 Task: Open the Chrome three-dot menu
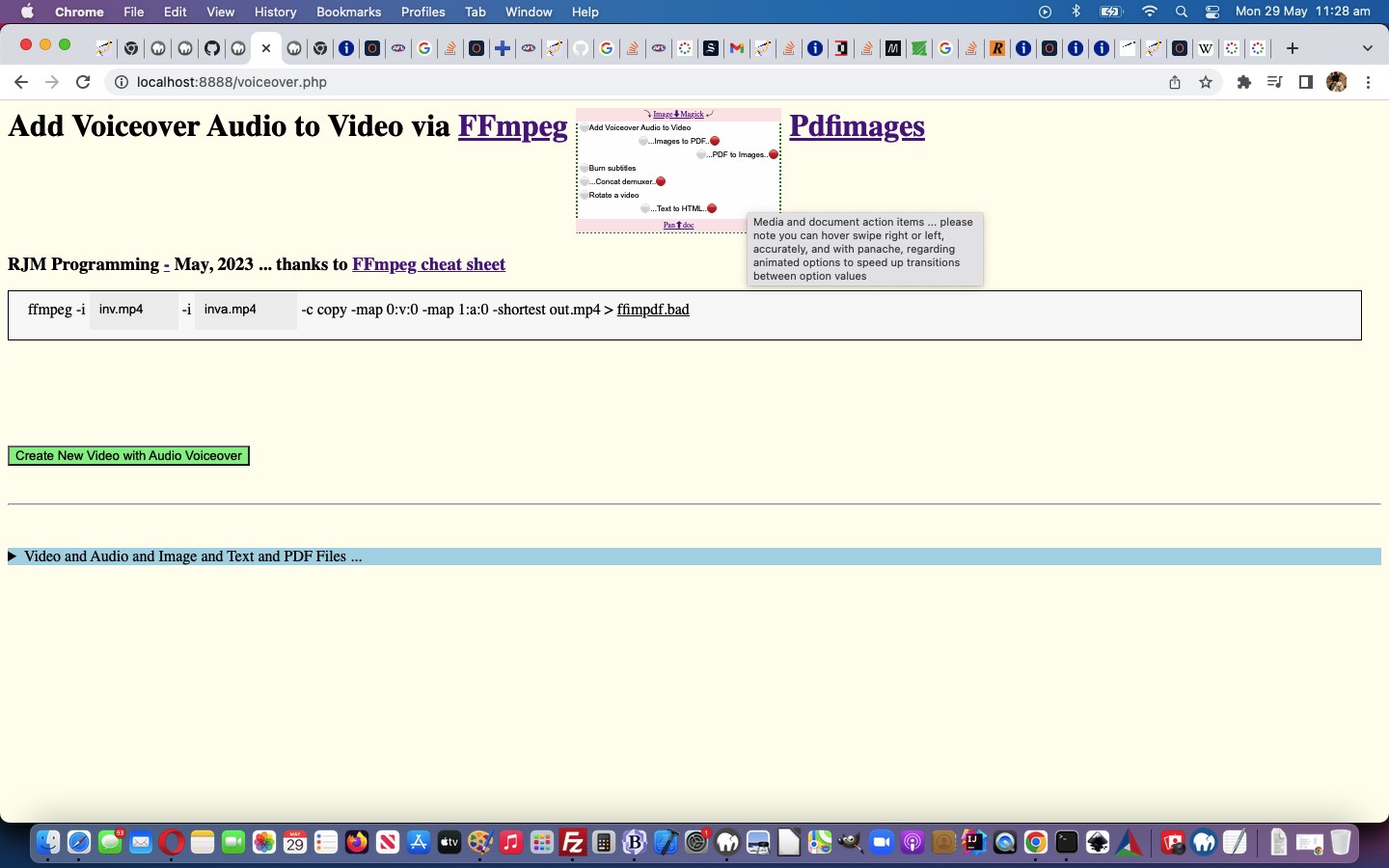(x=1368, y=82)
